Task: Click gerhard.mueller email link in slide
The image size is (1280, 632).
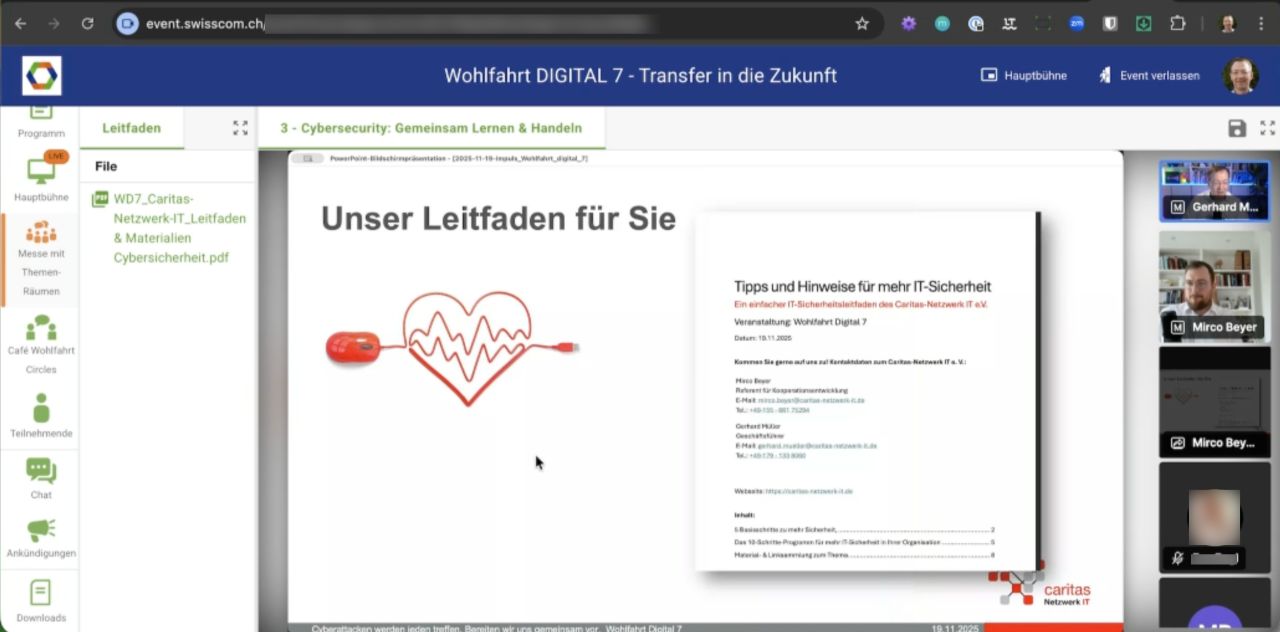Action: point(817,446)
